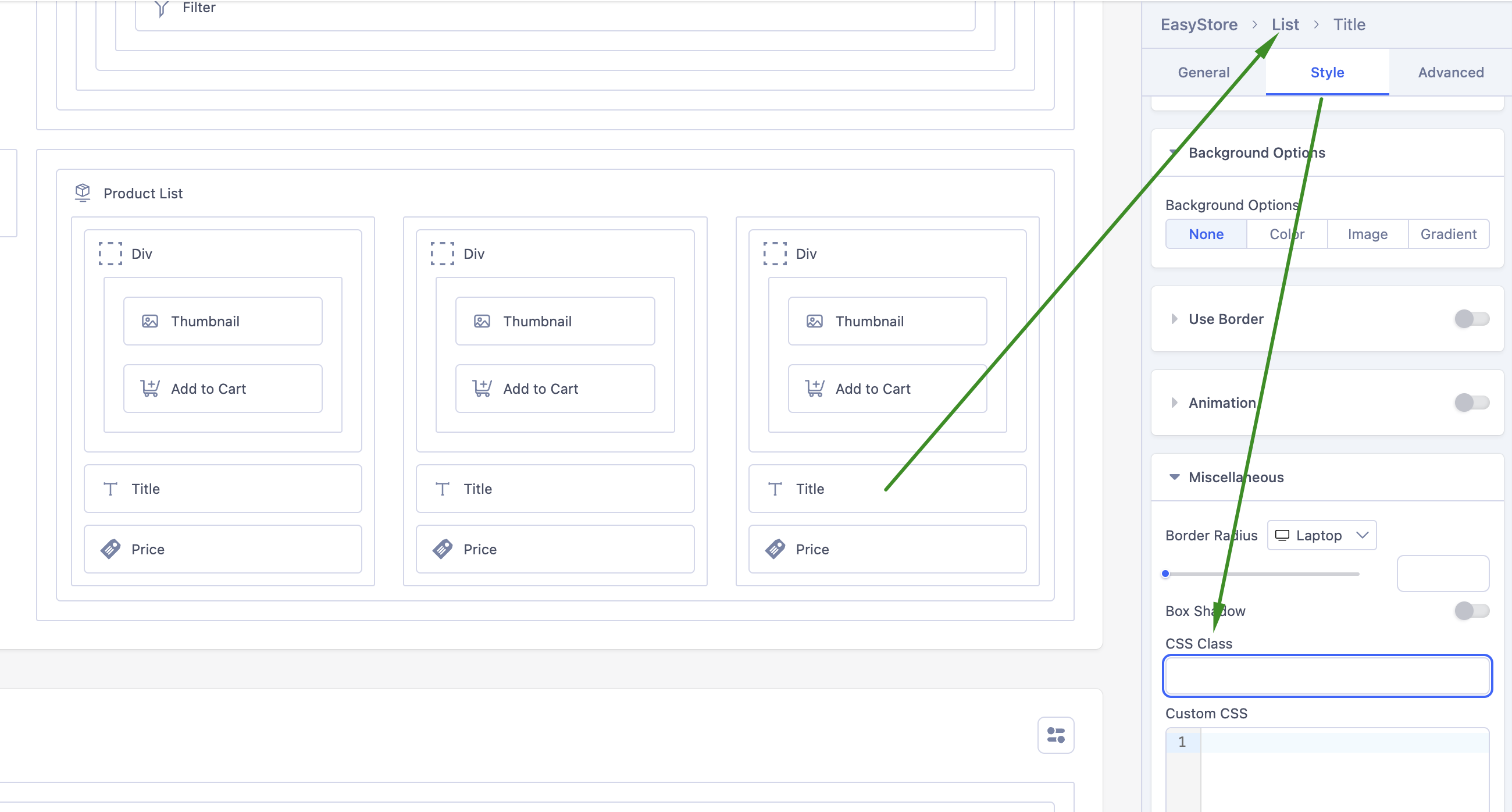The width and height of the screenshot is (1512, 812).
Task: Click the Filter funnel icon
Action: tap(162, 8)
